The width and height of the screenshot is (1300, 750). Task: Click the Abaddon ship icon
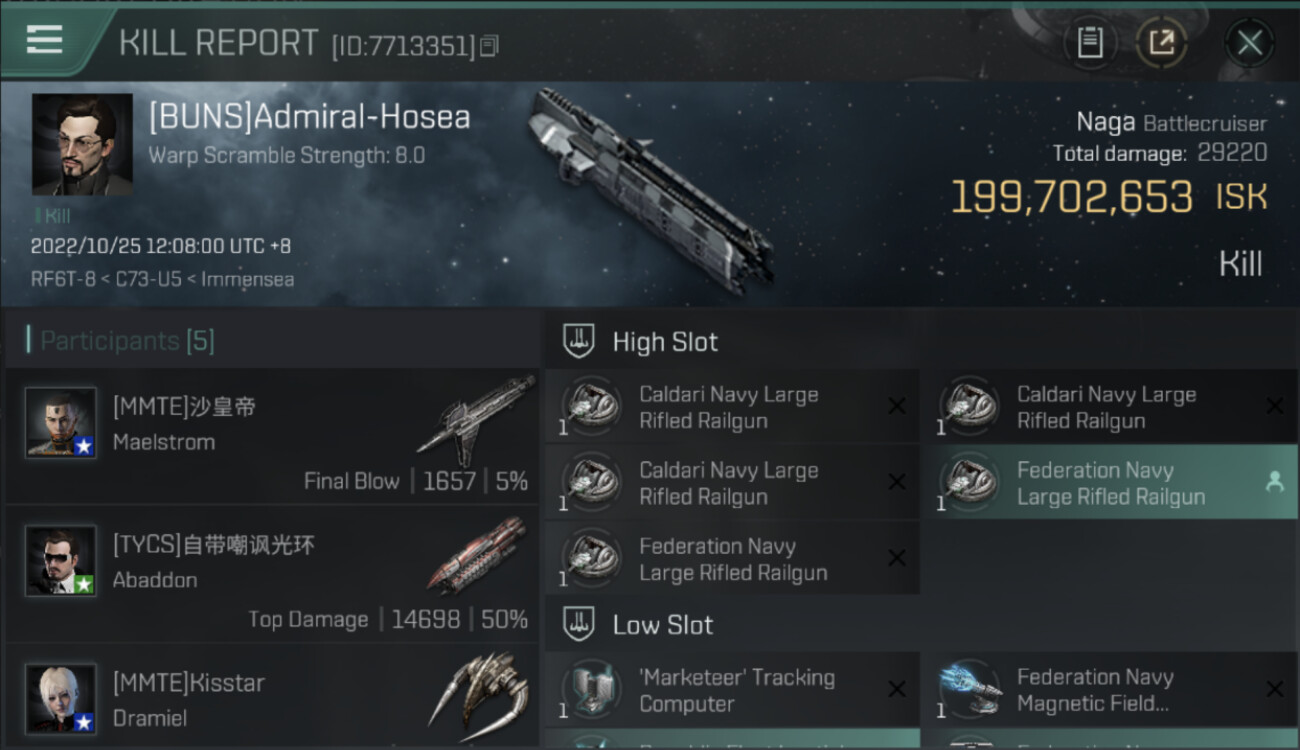point(476,555)
